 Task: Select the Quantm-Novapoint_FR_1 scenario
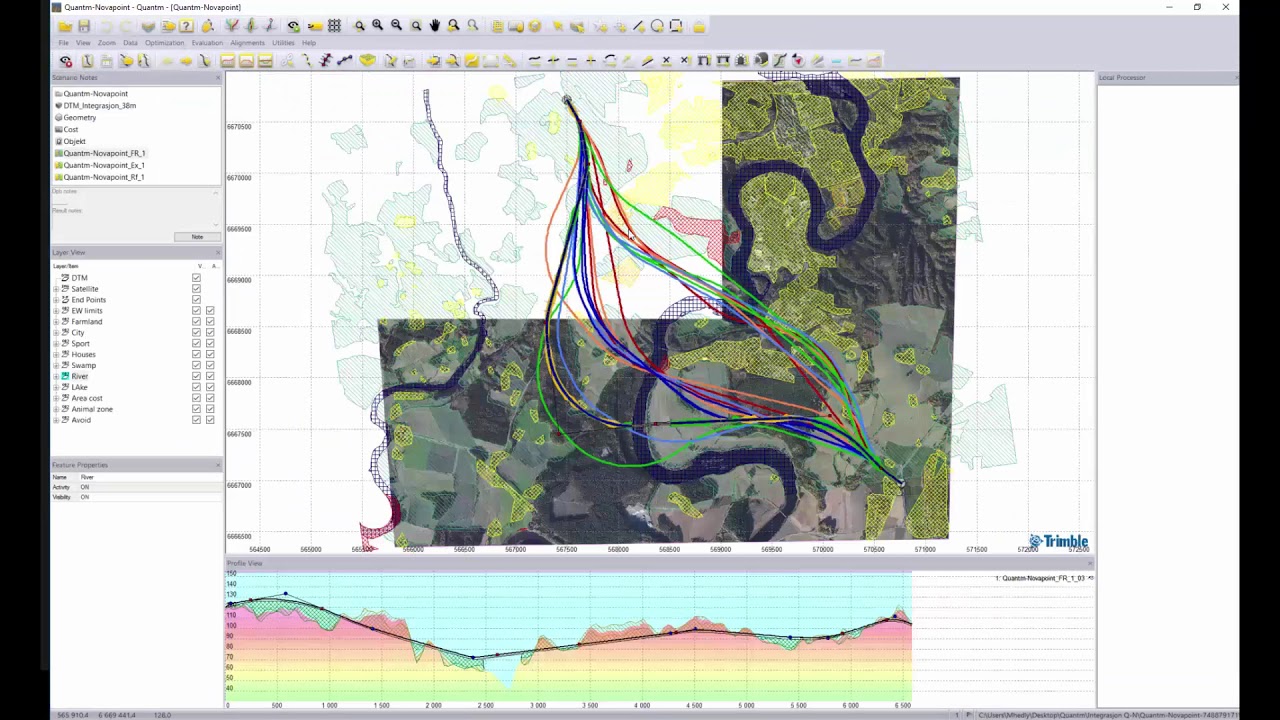point(104,153)
